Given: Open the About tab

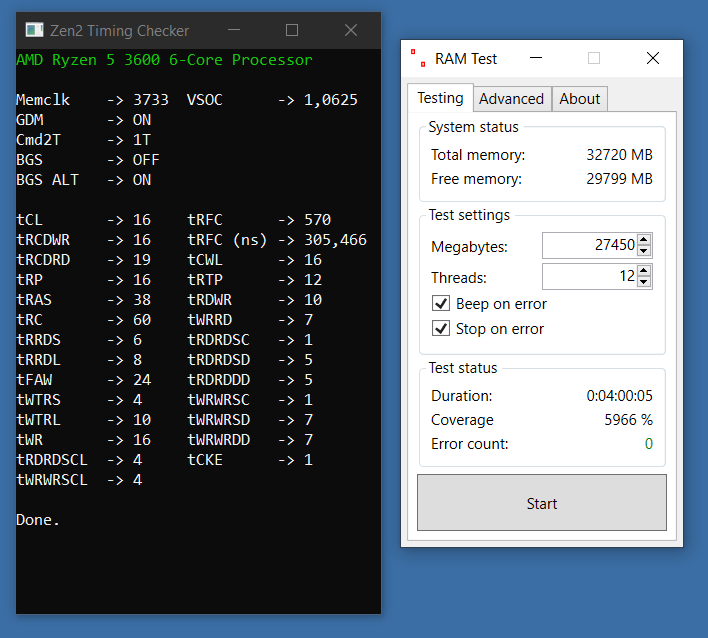Looking at the screenshot, I should coord(580,99).
